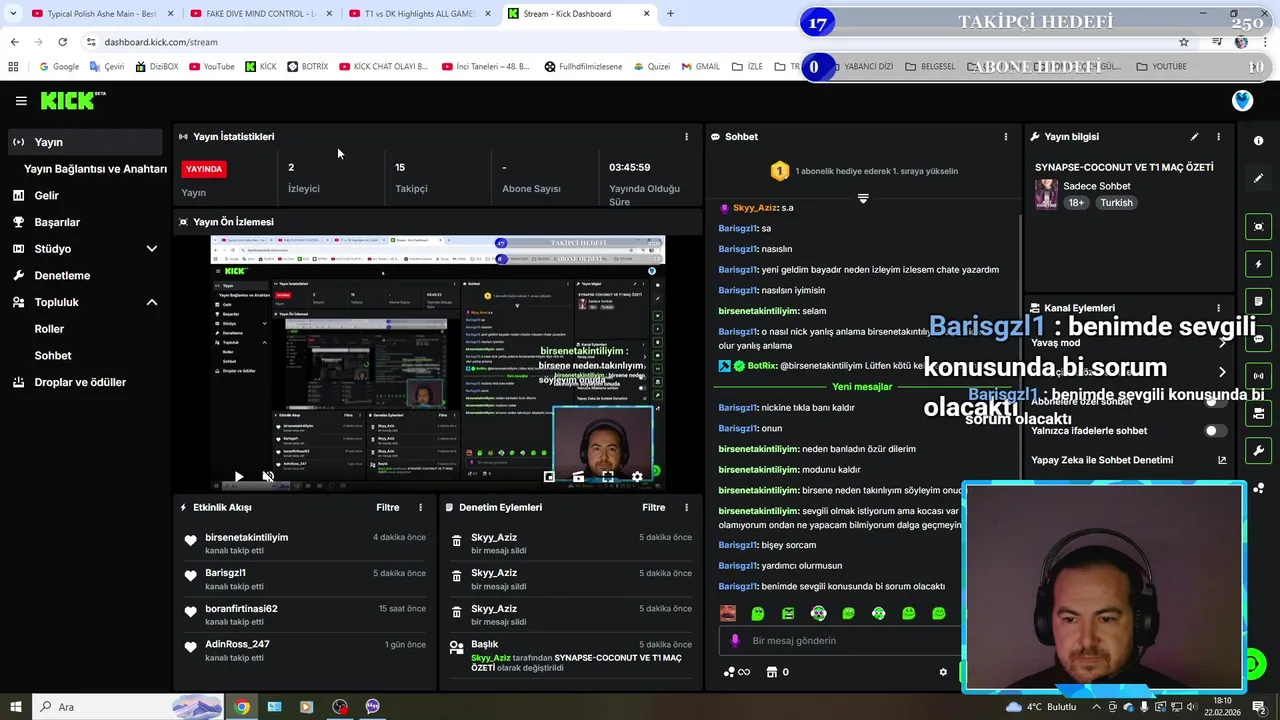Open Chrome from the Windows taskbar
Image resolution: width=1280 pixels, height=720 pixels.
pyautogui.click(x=242, y=707)
